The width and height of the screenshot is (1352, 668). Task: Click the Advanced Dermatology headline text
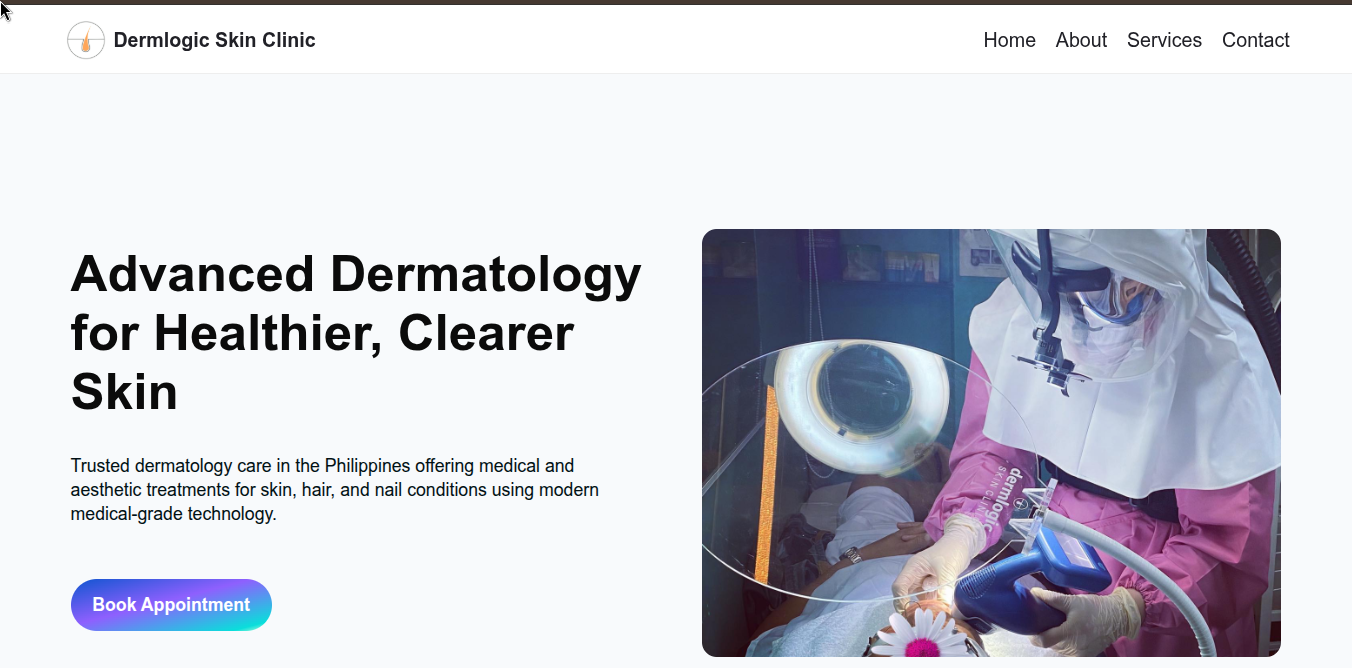[x=356, y=332]
